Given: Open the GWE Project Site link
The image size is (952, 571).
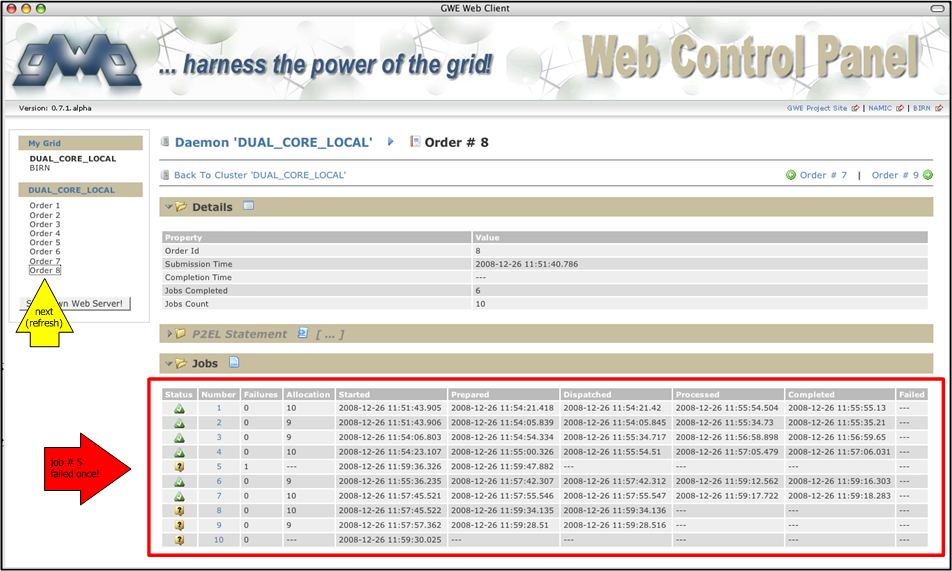Looking at the screenshot, I should click(817, 108).
